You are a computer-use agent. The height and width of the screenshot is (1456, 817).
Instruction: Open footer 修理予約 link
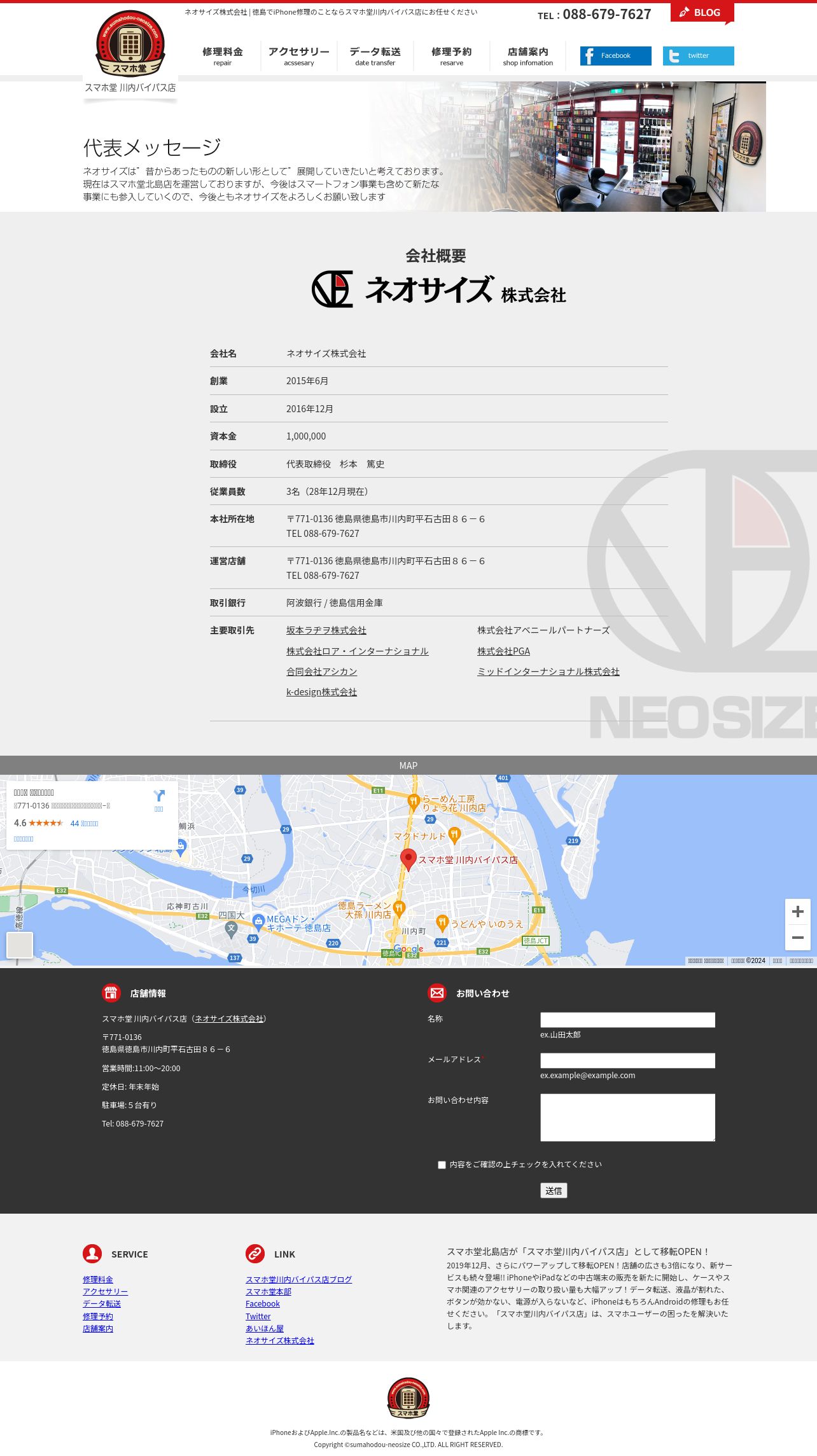98,1316
